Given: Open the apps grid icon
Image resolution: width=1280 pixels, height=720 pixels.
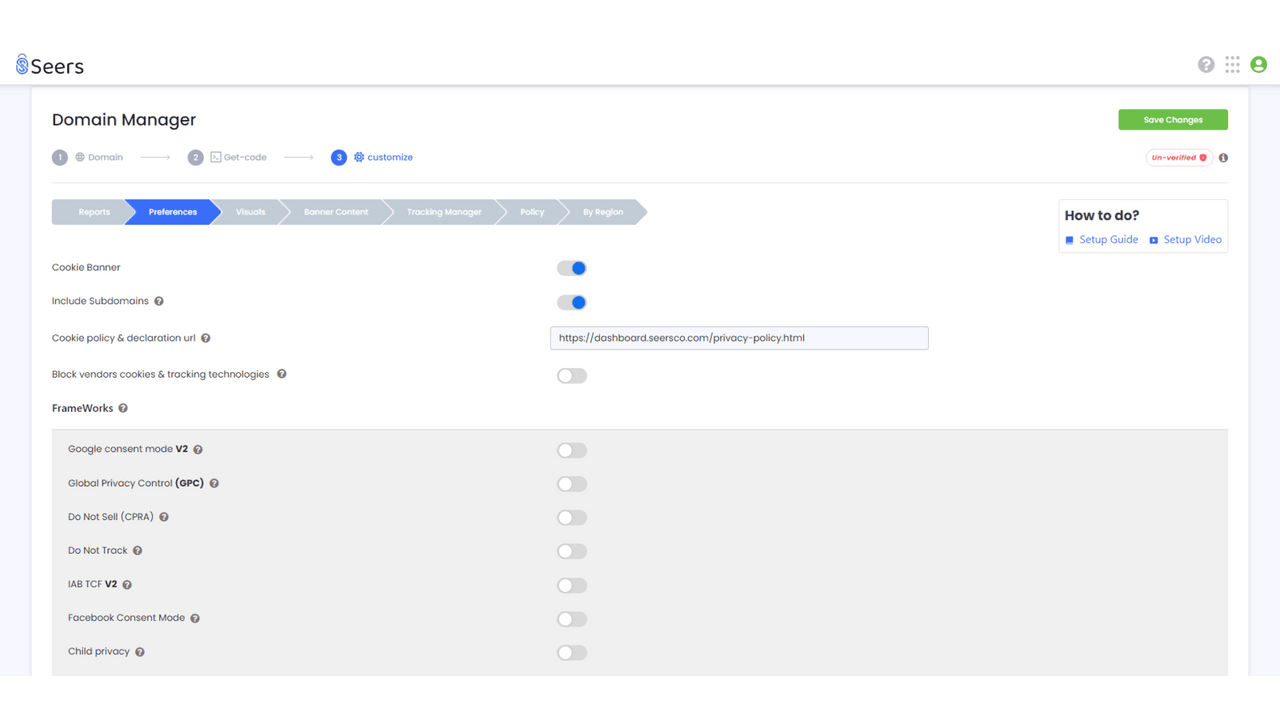Looking at the screenshot, I should click(x=1232, y=64).
